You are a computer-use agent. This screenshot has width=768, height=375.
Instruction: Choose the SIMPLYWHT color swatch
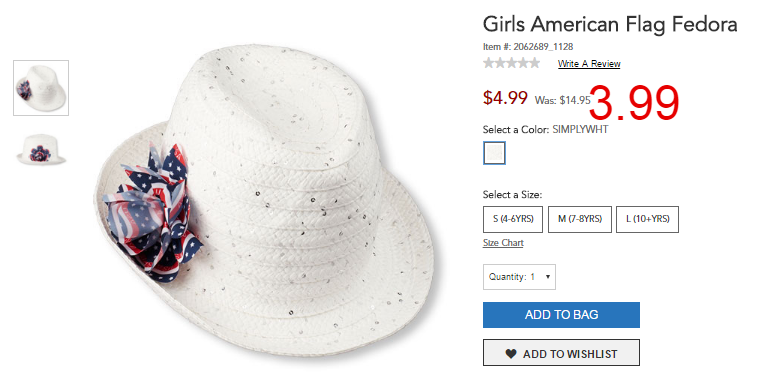click(494, 153)
